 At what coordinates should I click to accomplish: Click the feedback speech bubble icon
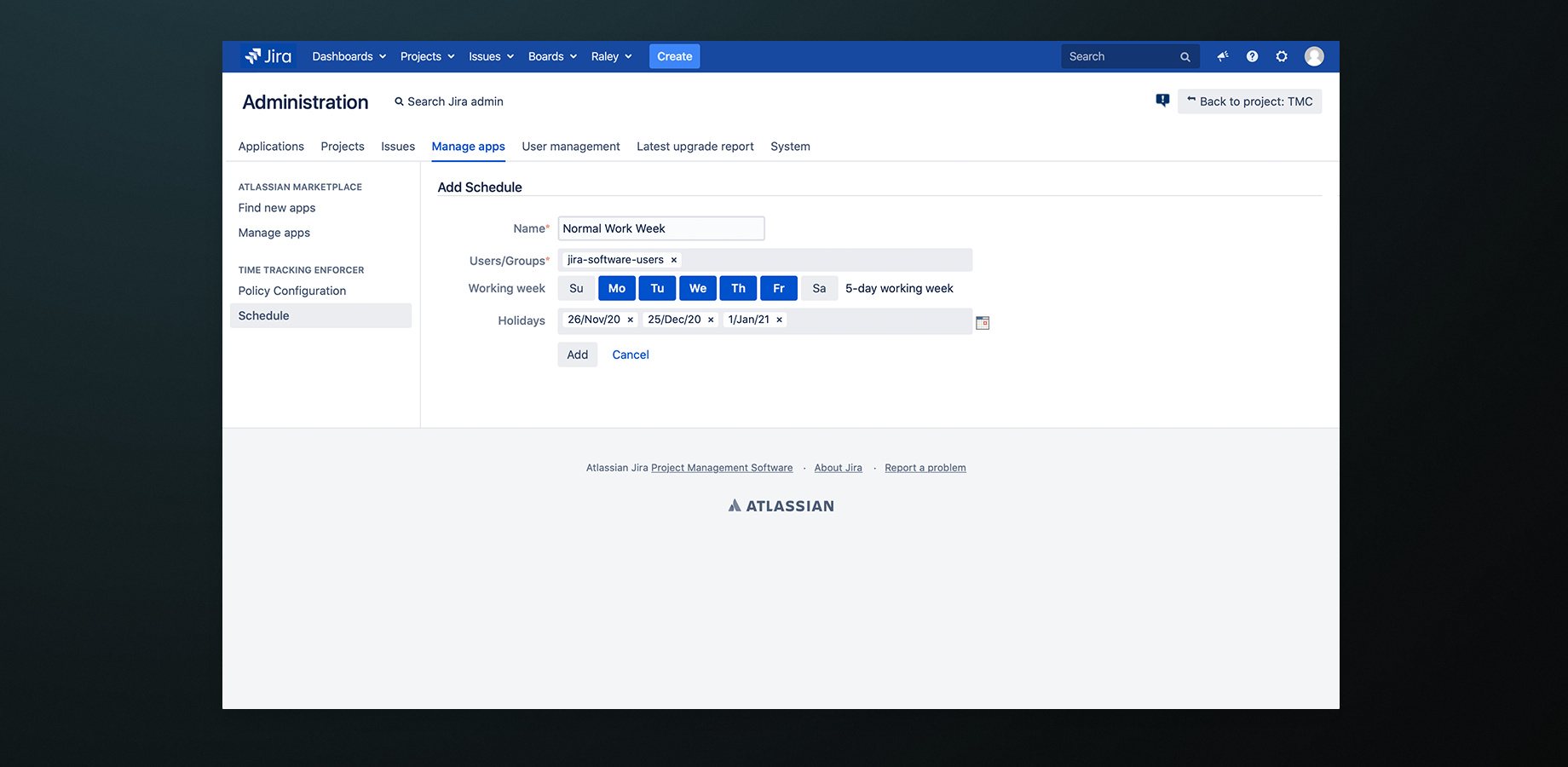click(x=1162, y=101)
